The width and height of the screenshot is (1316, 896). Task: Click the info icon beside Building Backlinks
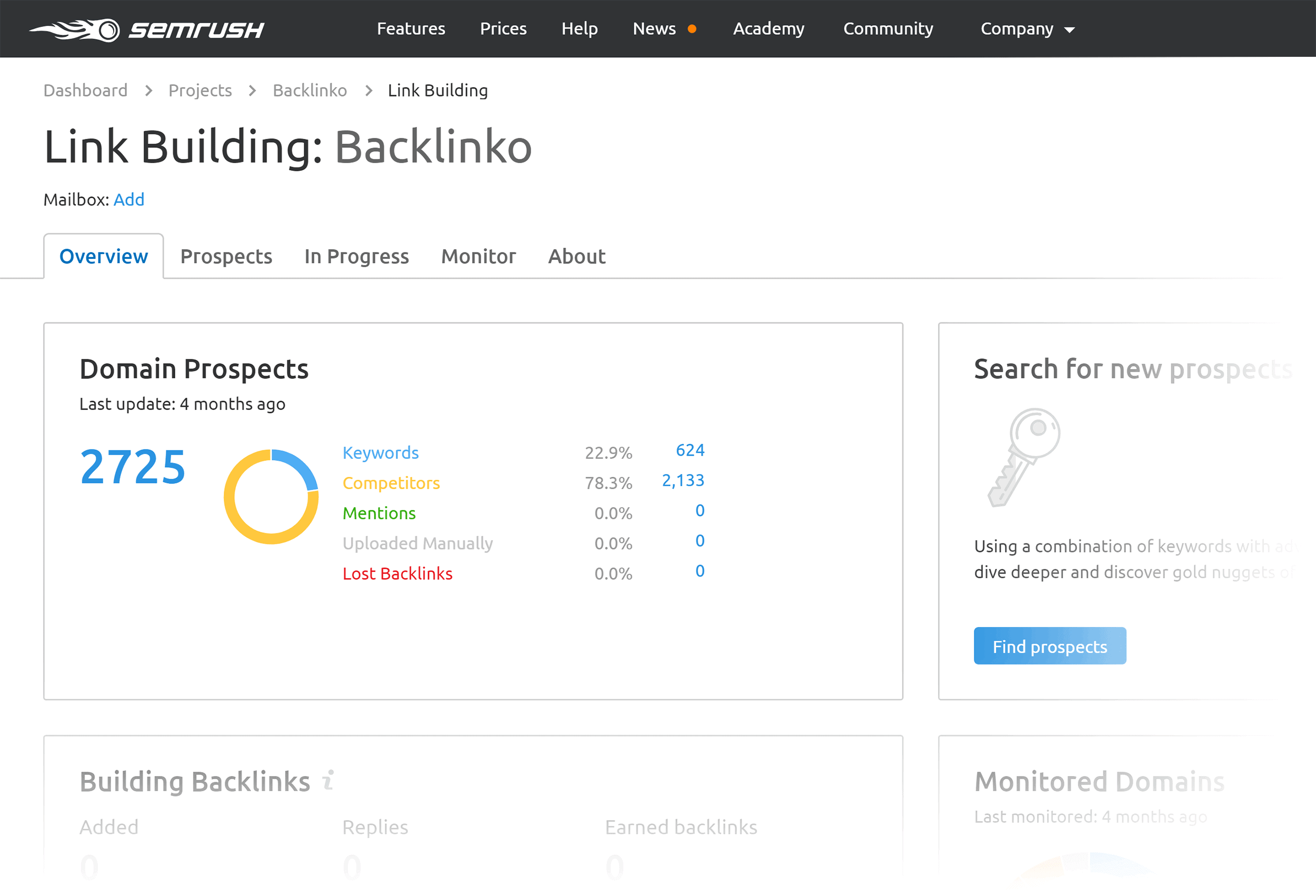click(x=328, y=780)
